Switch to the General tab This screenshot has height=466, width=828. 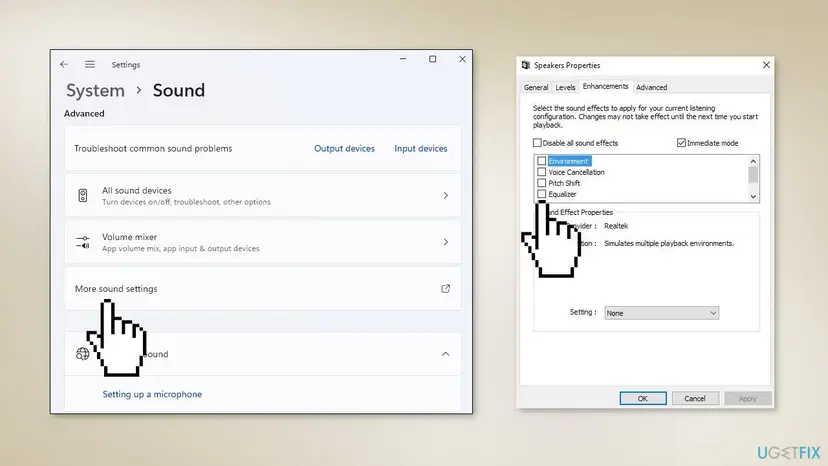click(536, 87)
